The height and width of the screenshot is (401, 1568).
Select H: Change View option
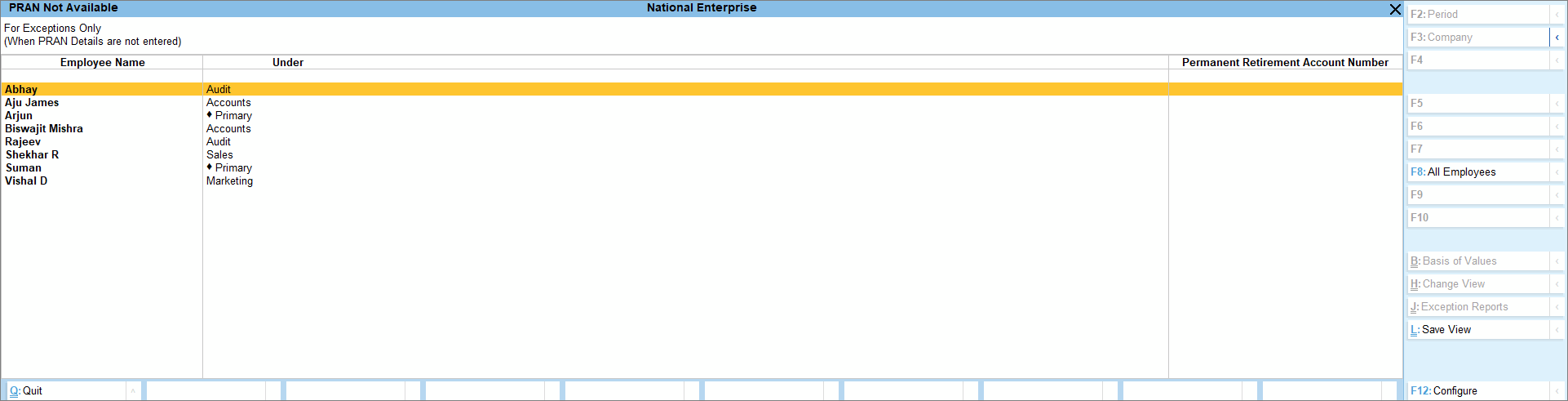[1477, 284]
